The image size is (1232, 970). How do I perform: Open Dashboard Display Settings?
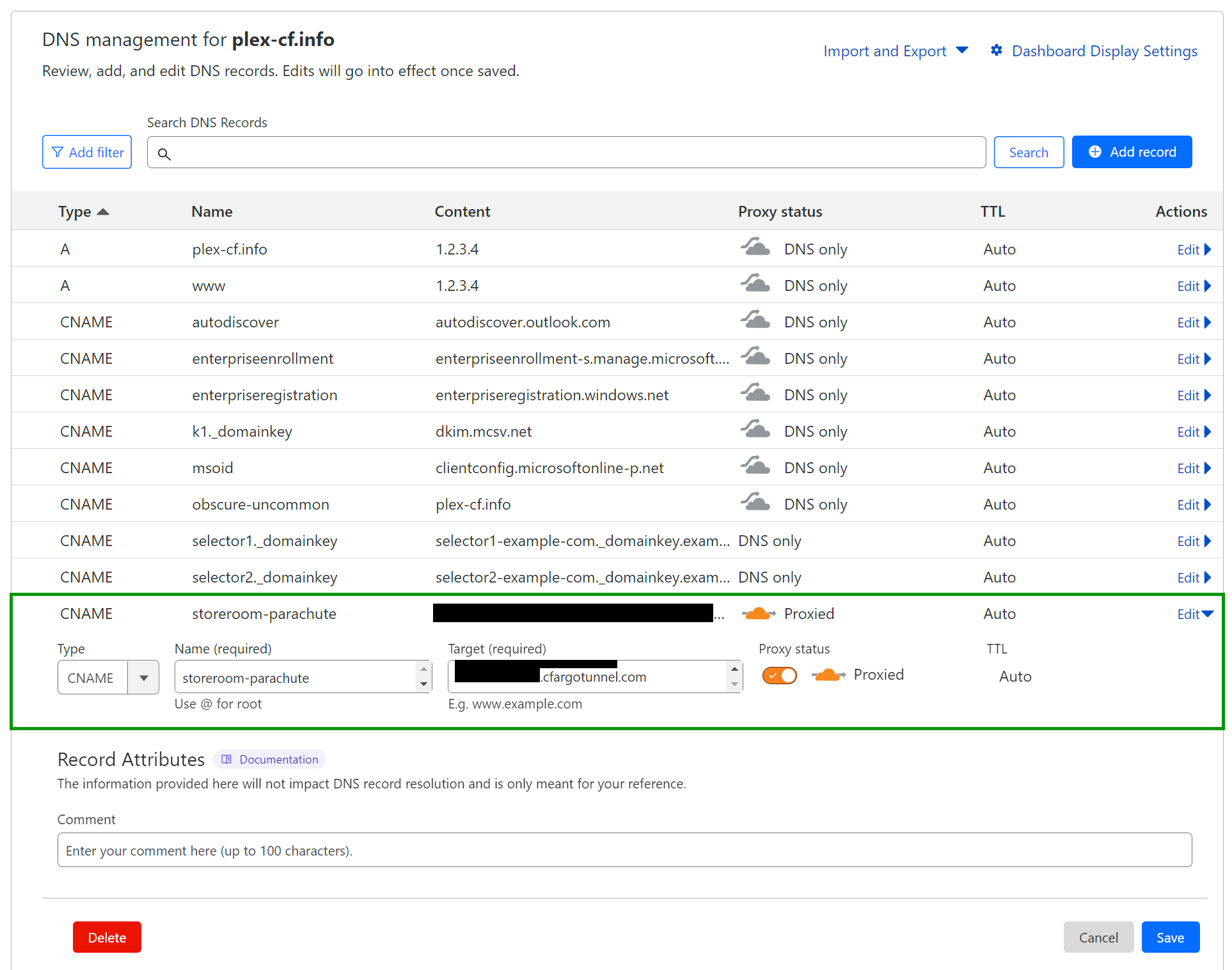[x=1104, y=51]
